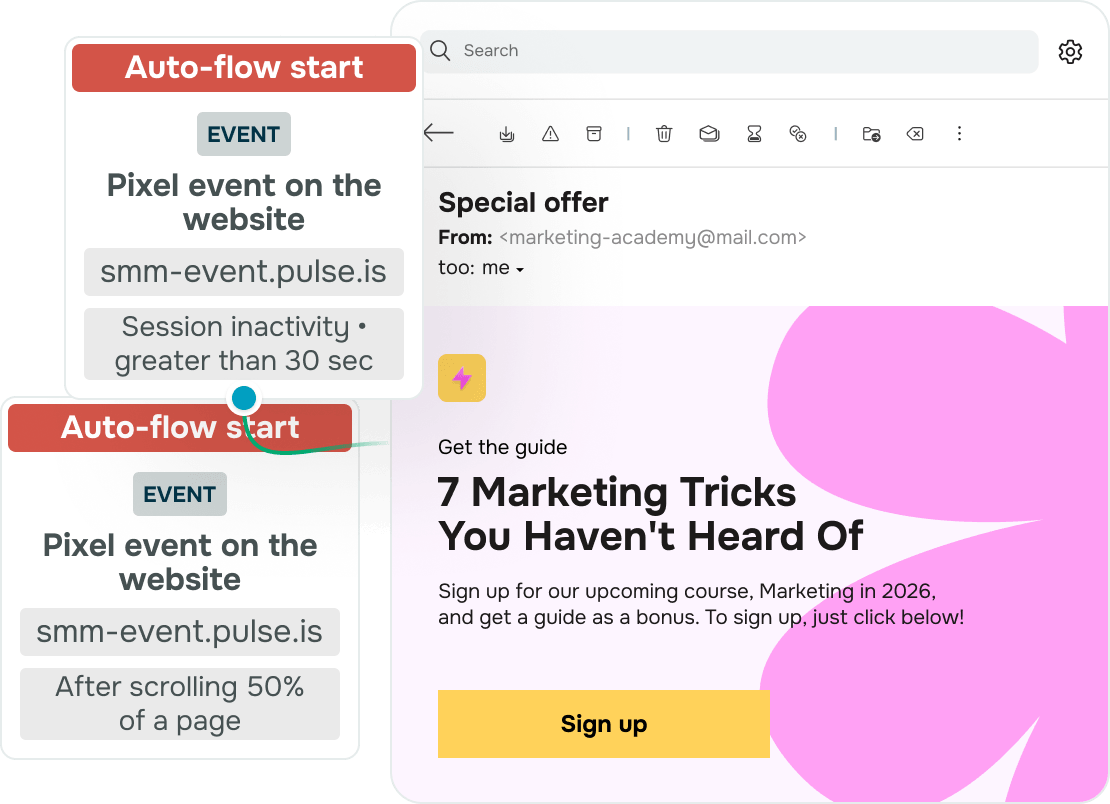Click the 'Session inactivity greater than 30 sec' condition

click(x=244, y=344)
